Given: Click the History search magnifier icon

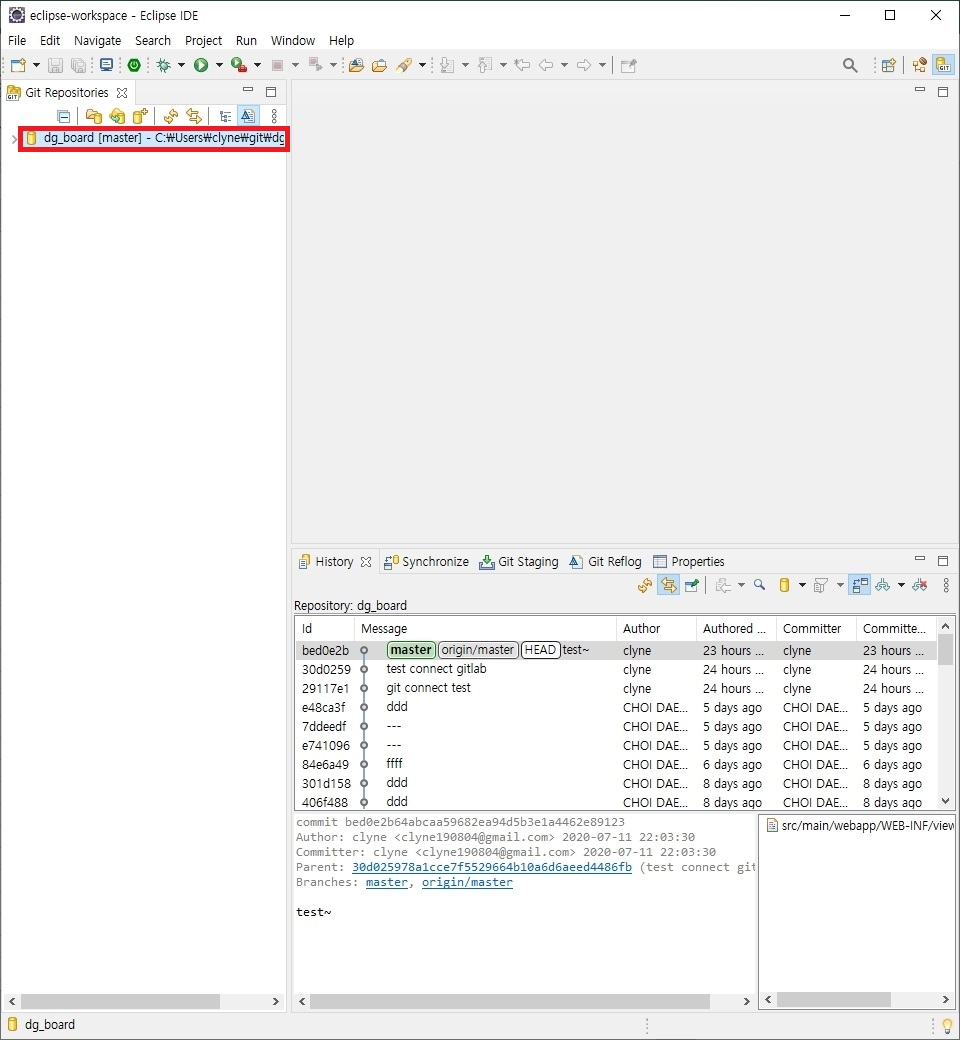Looking at the screenshot, I should pyautogui.click(x=760, y=585).
